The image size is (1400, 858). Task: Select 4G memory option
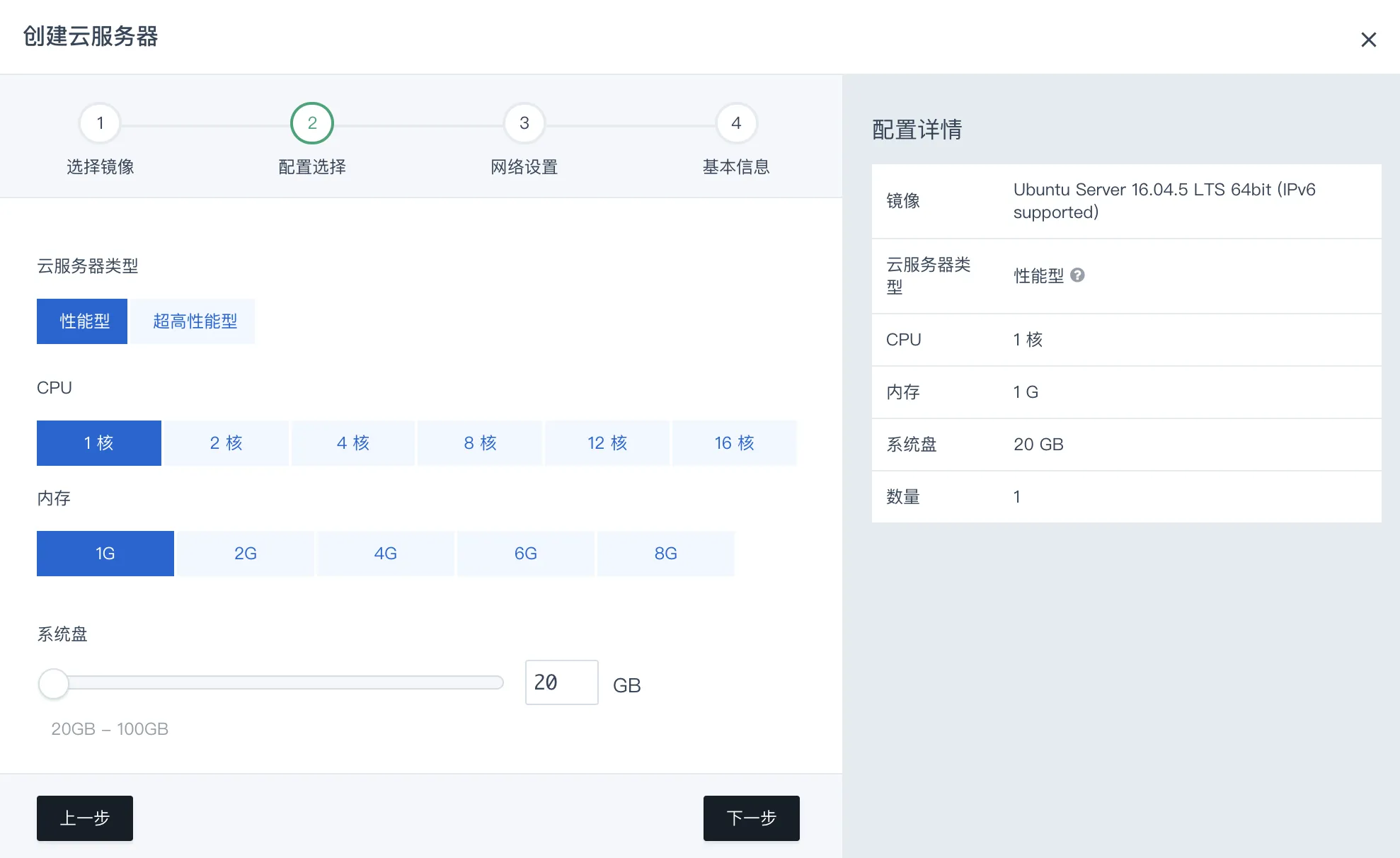pyautogui.click(x=385, y=553)
